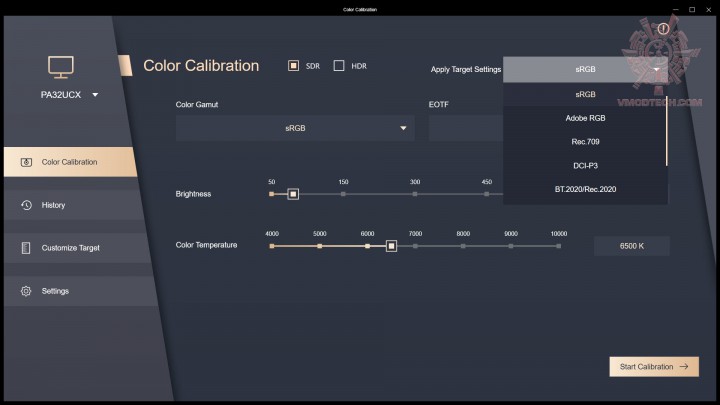Click the PA32UCX monitor name
Viewport: 720px width, 405px height.
pyautogui.click(x=61, y=95)
